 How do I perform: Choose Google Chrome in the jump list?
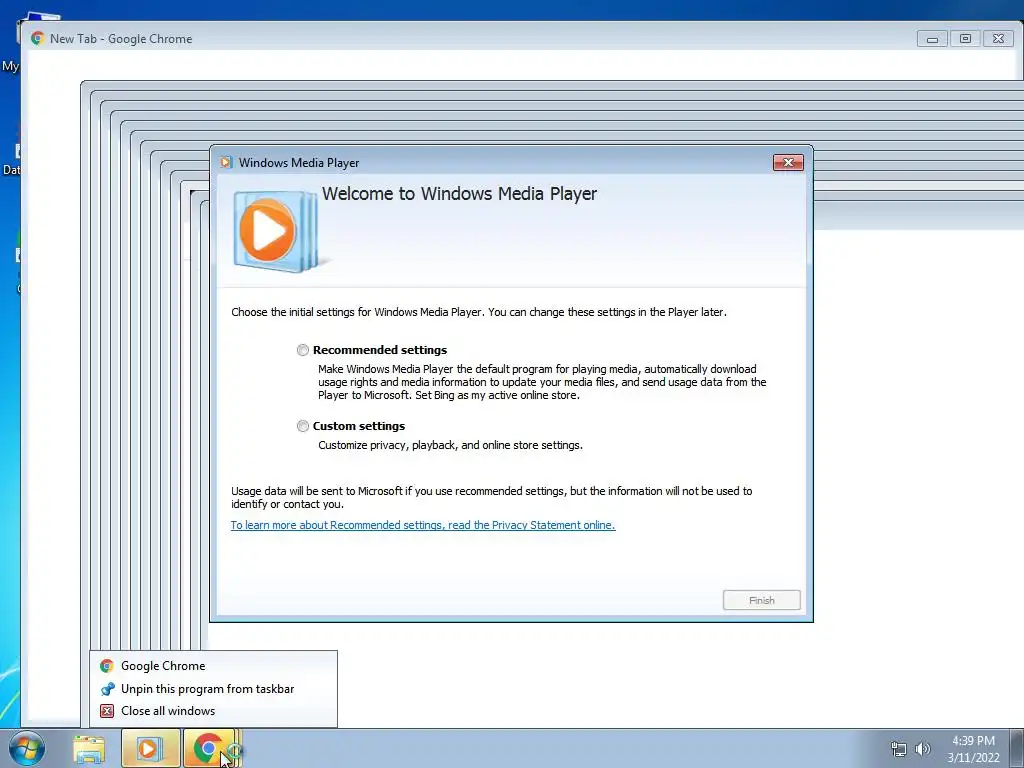[214, 665]
